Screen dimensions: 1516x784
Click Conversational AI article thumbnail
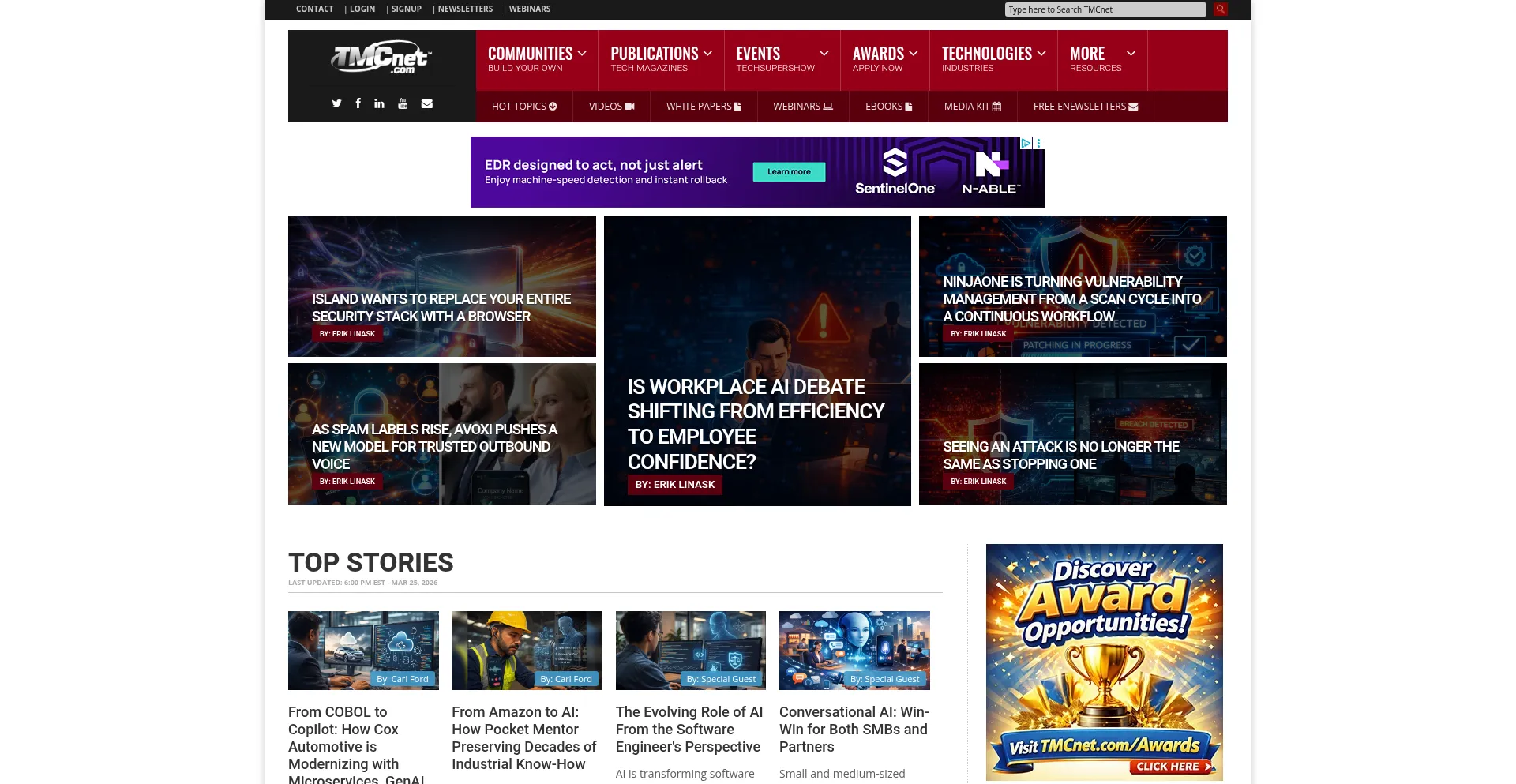[854, 651]
